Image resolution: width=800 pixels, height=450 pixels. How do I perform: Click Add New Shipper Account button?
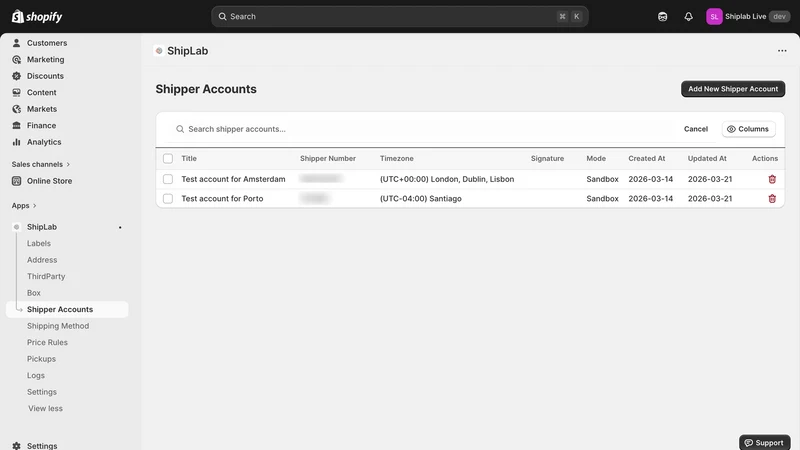(x=733, y=89)
